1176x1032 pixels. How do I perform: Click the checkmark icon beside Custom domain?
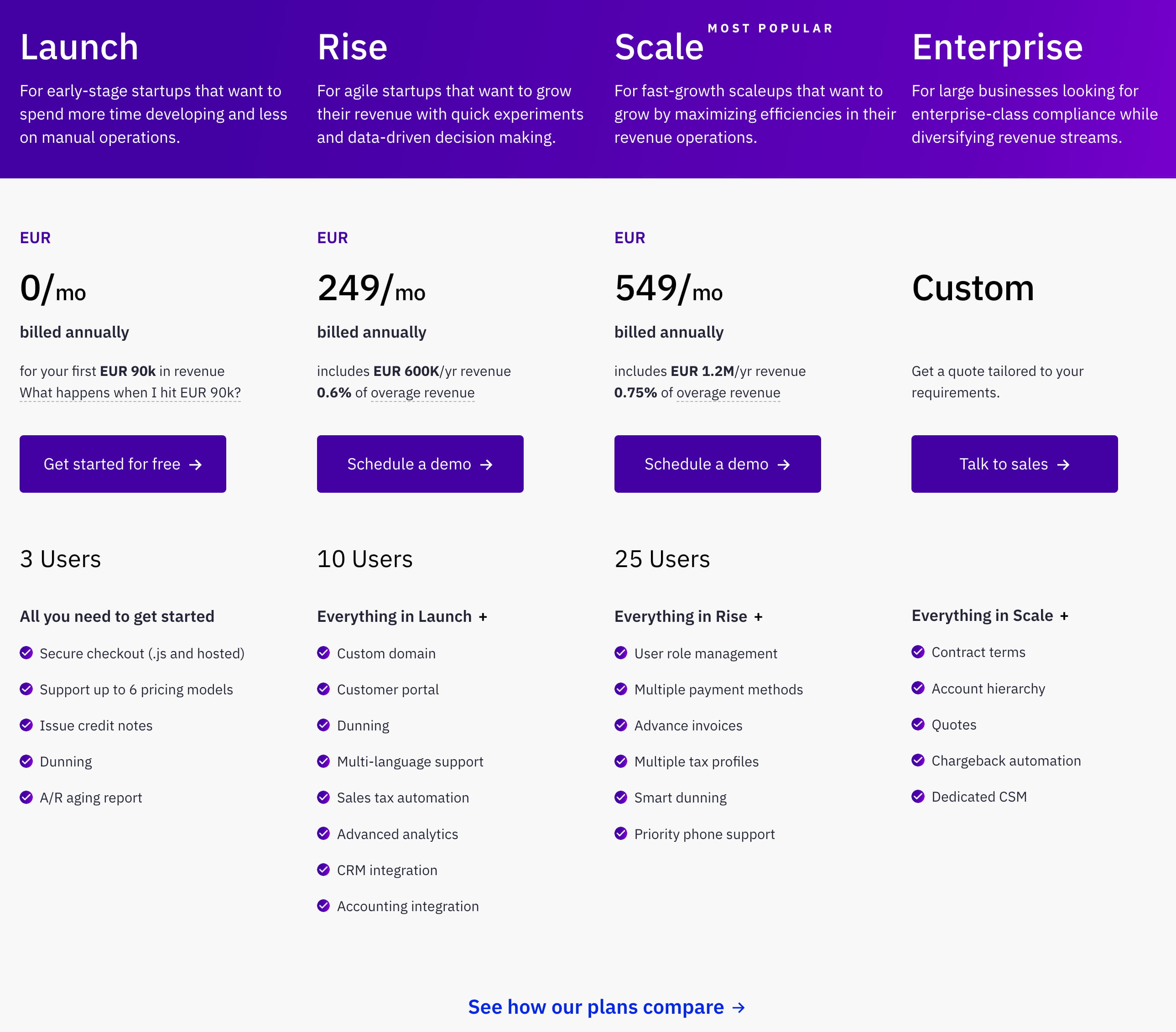(x=323, y=653)
